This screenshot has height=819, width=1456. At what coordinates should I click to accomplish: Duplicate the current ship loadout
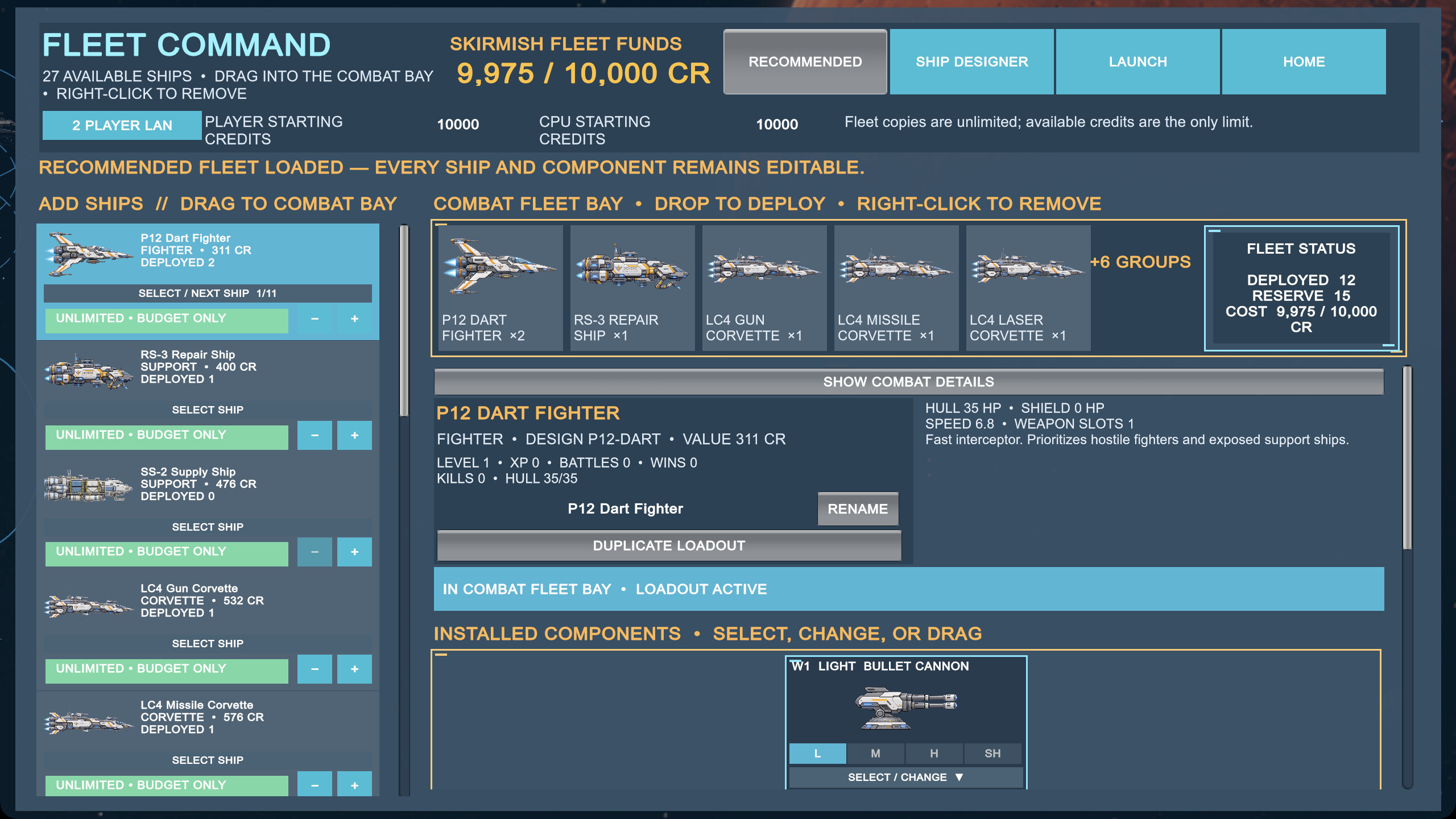pos(669,545)
